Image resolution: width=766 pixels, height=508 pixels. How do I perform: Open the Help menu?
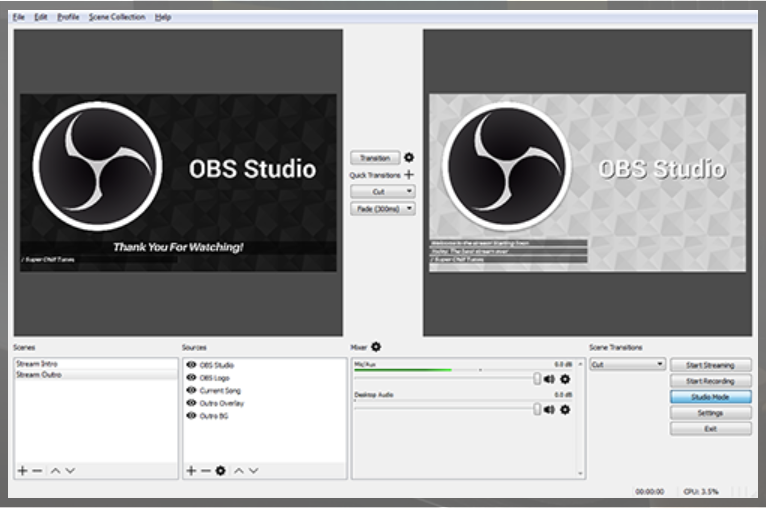(x=163, y=17)
